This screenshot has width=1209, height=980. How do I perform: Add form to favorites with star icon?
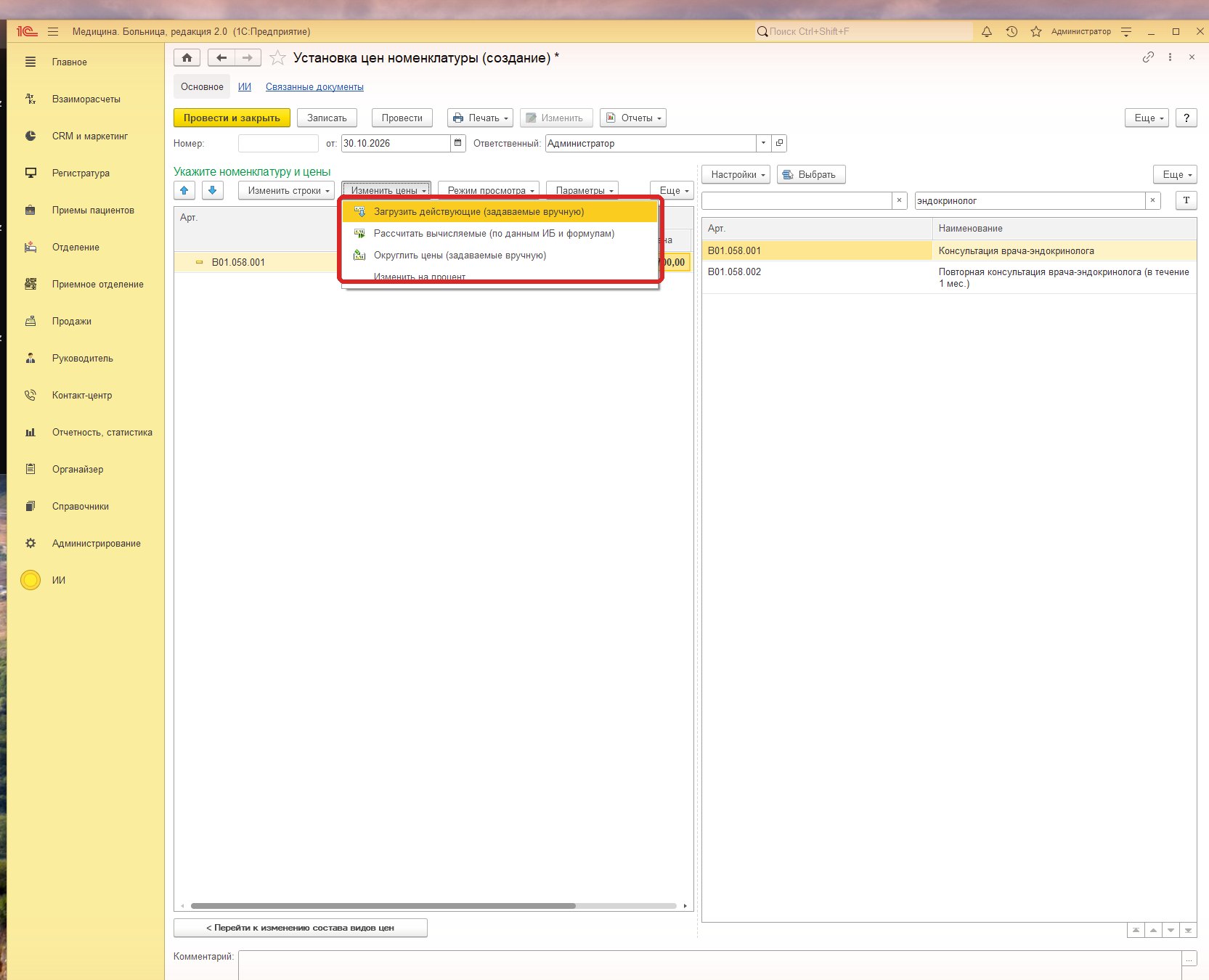pos(277,58)
